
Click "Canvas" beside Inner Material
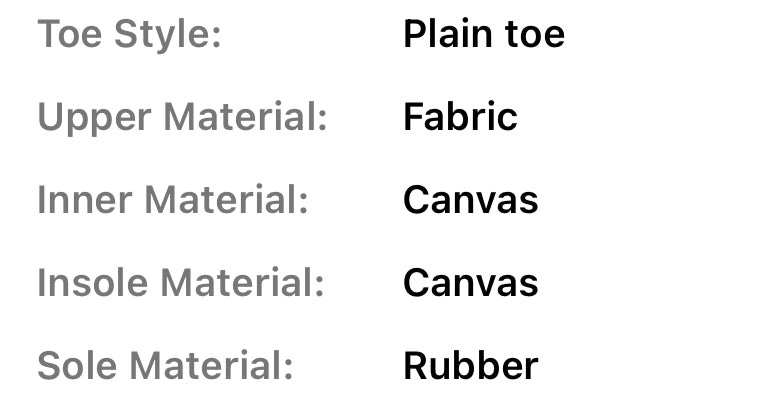[470, 200]
